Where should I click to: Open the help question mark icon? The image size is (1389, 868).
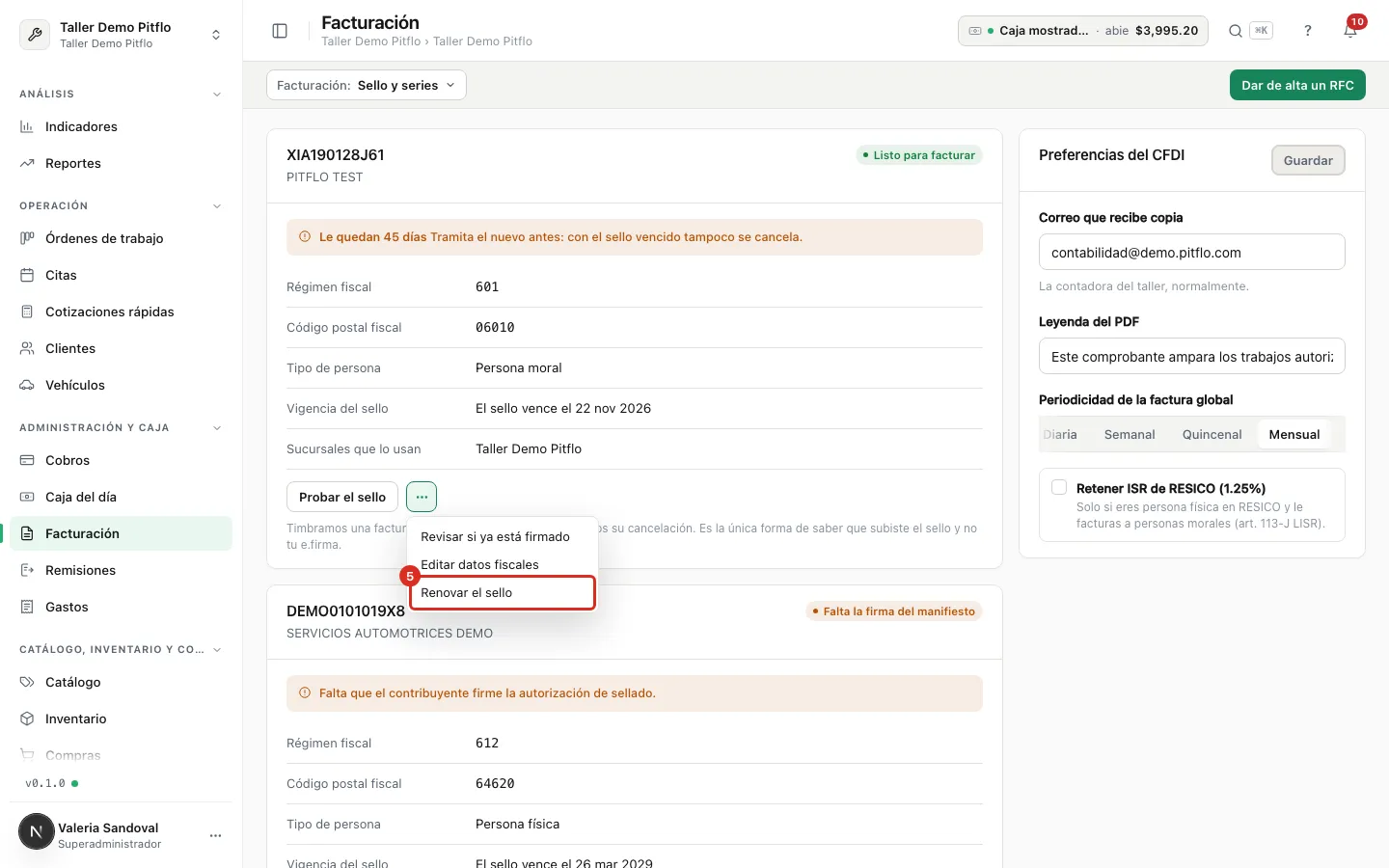[1308, 31]
